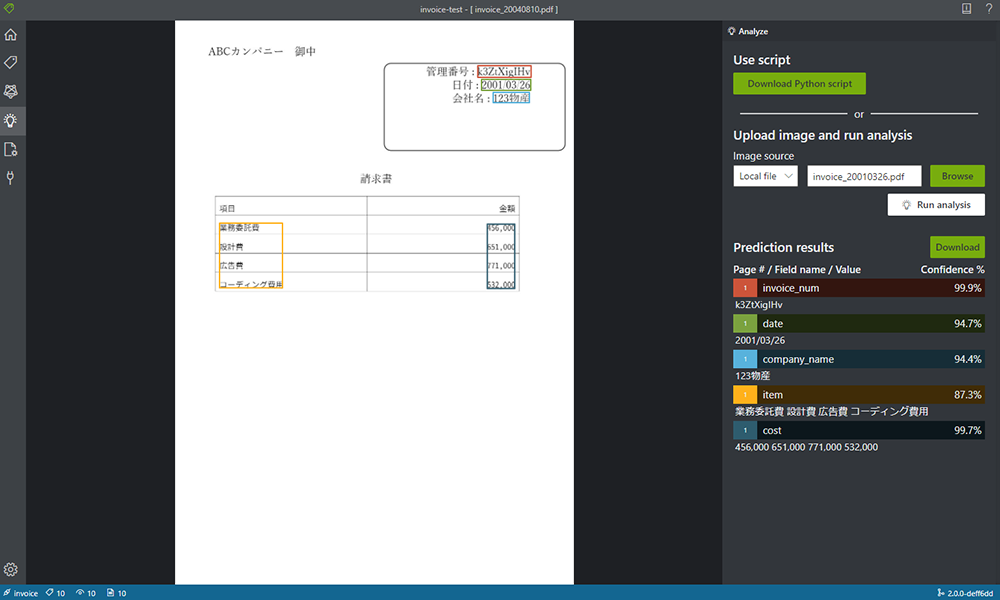Select the Analyze lightbulb icon in sidebar
The width and height of the screenshot is (1000, 600).
(x=11, y=121)
